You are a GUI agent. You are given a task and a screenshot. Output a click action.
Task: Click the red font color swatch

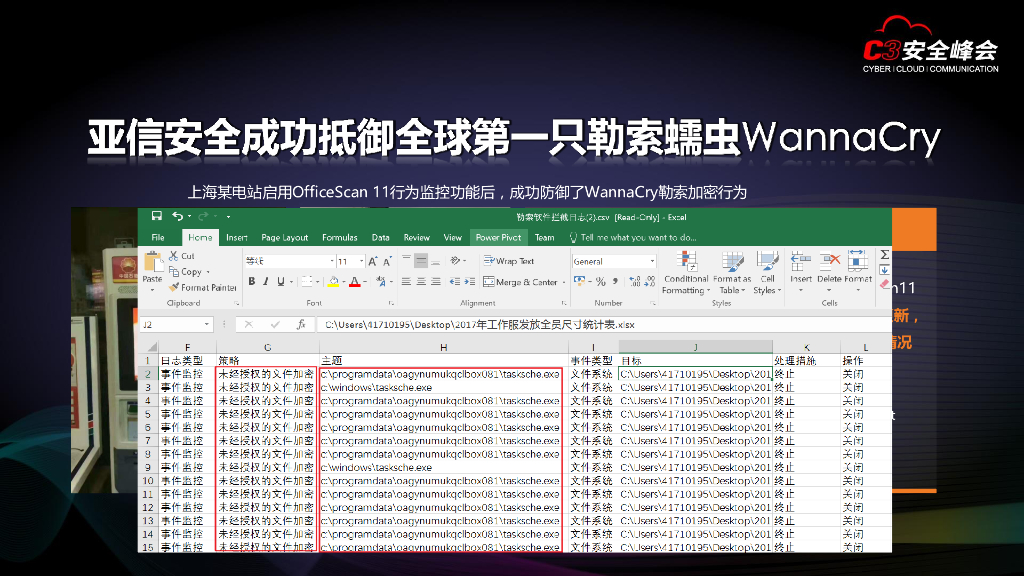pyautogui.click(x=353, y=283)
